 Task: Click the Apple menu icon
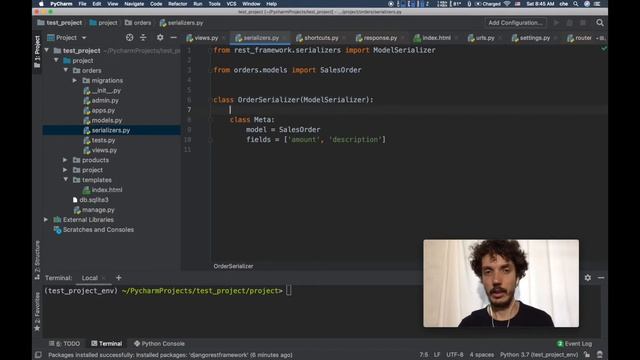pyautogui.click(x=41, y=4)
